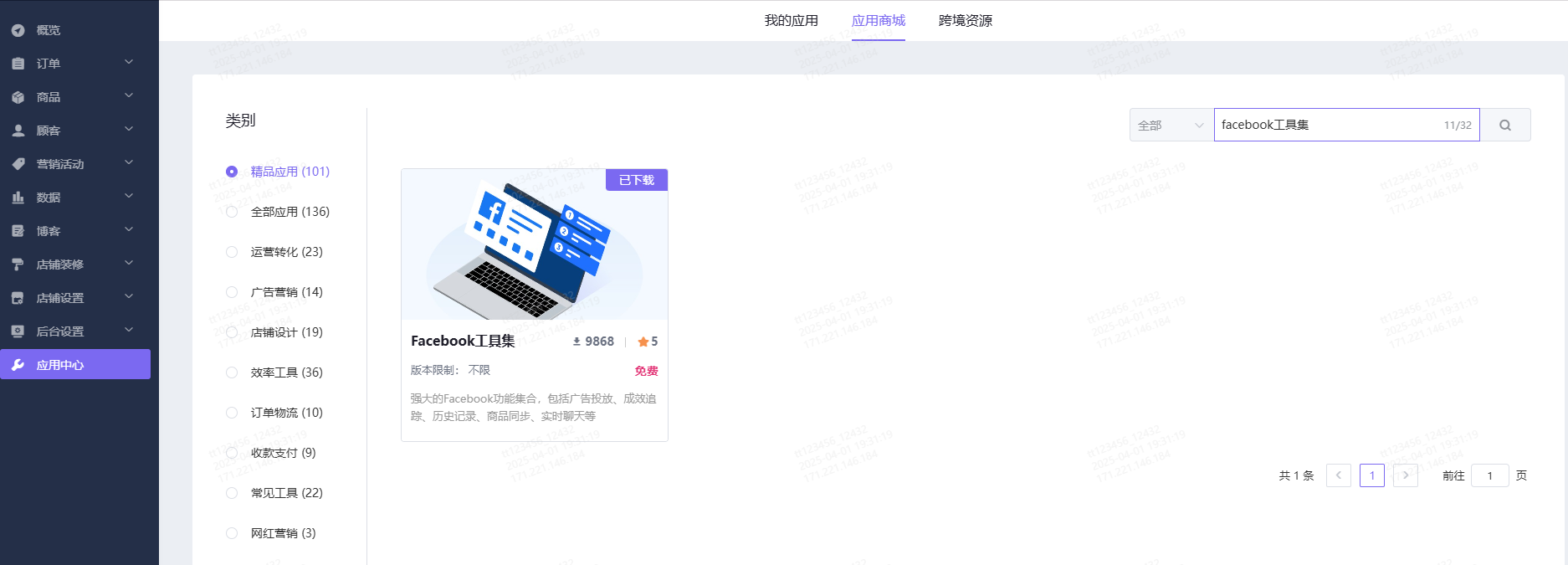The height and width of the screenshot is (565, 1568).
Task: Click the App Center (应用中心) wrench icon
Action: tap(18, 365)
